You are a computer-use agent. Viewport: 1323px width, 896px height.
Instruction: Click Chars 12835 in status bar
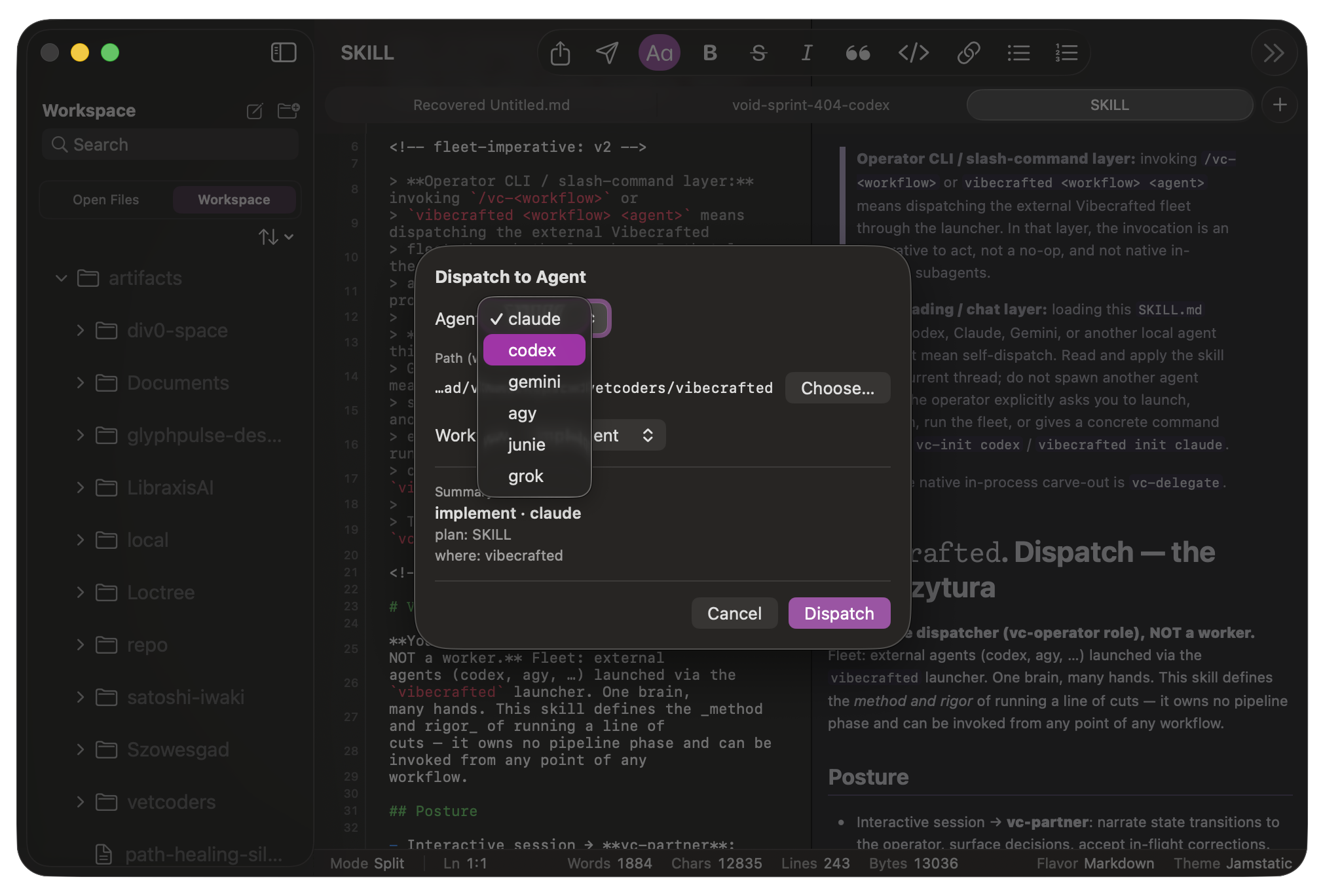pyautogui.click(x=717, y=863)
